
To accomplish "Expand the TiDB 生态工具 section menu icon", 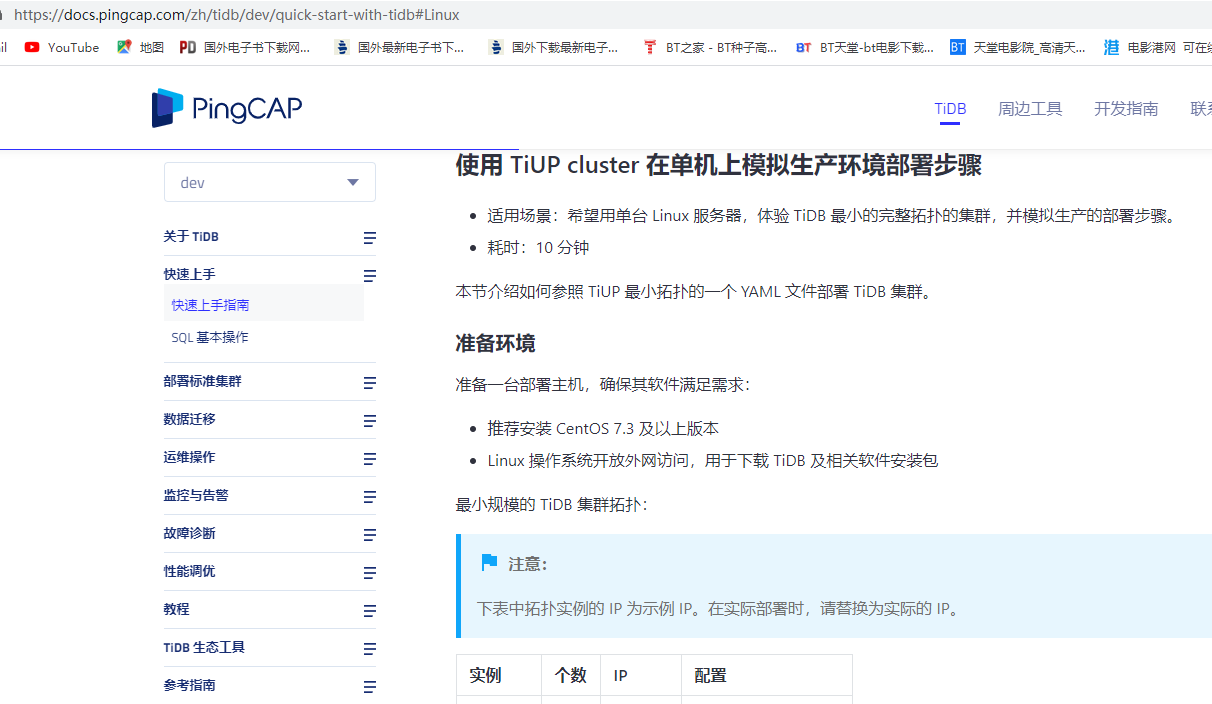I will (x=370, y=649).
